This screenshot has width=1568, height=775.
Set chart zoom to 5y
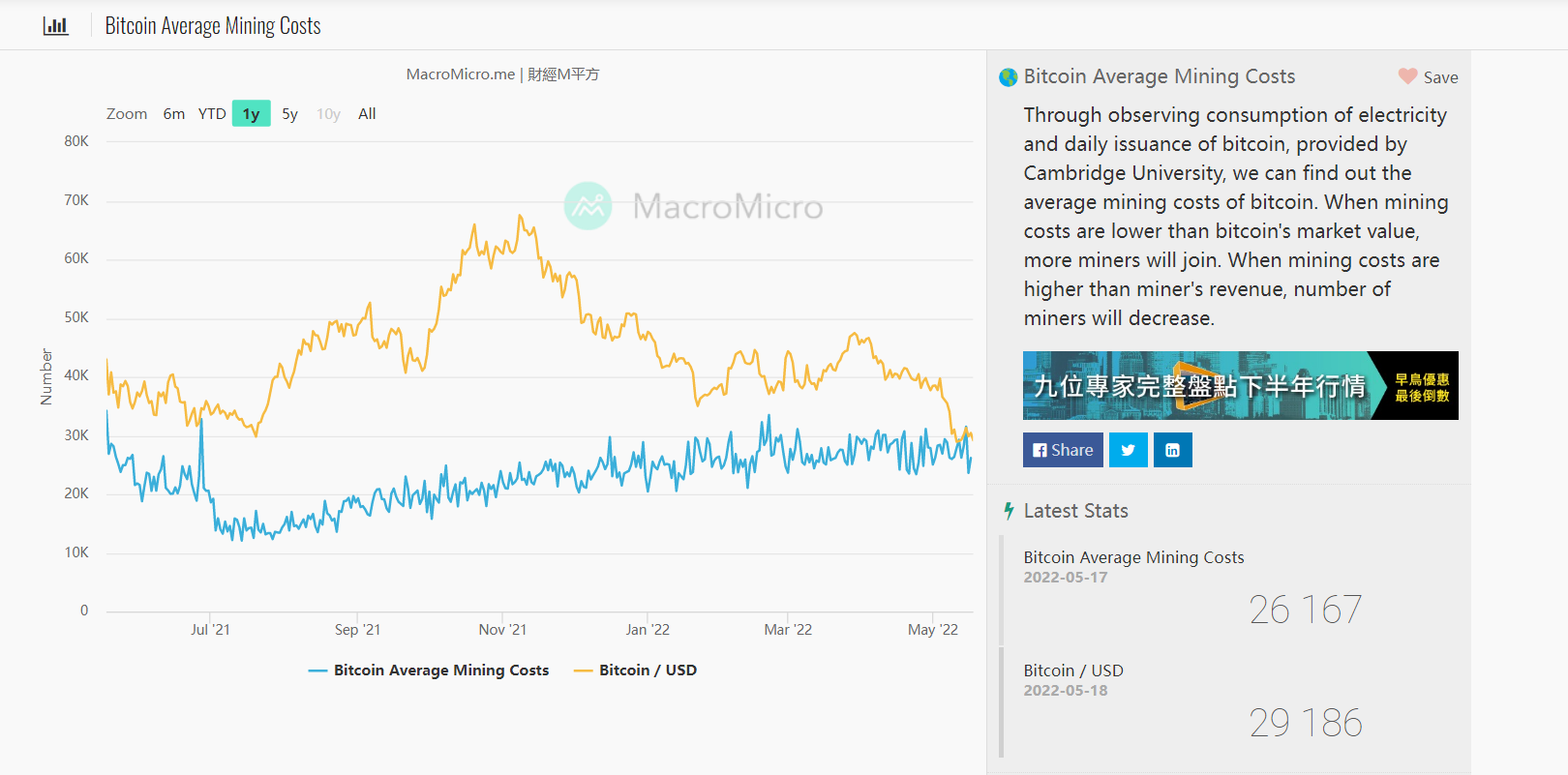click(289, 114)
